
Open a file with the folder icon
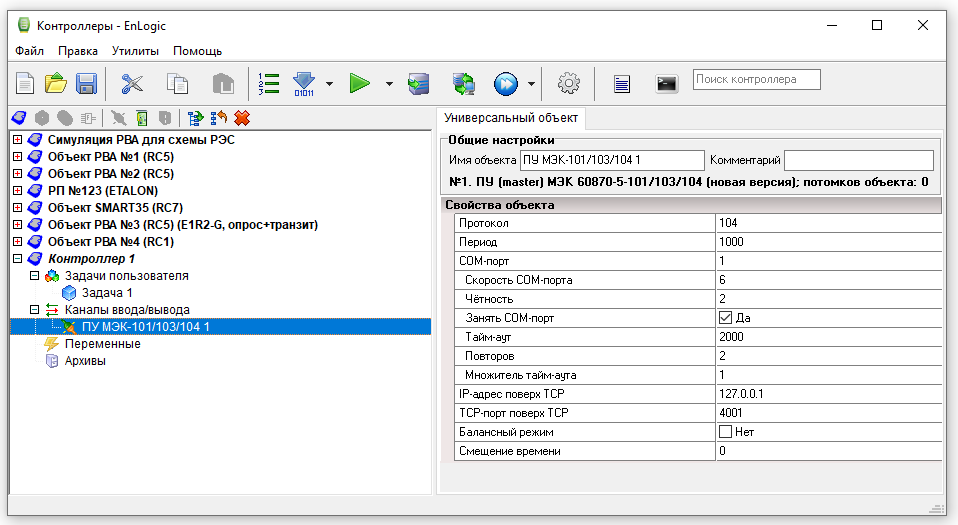coord(56,84)
